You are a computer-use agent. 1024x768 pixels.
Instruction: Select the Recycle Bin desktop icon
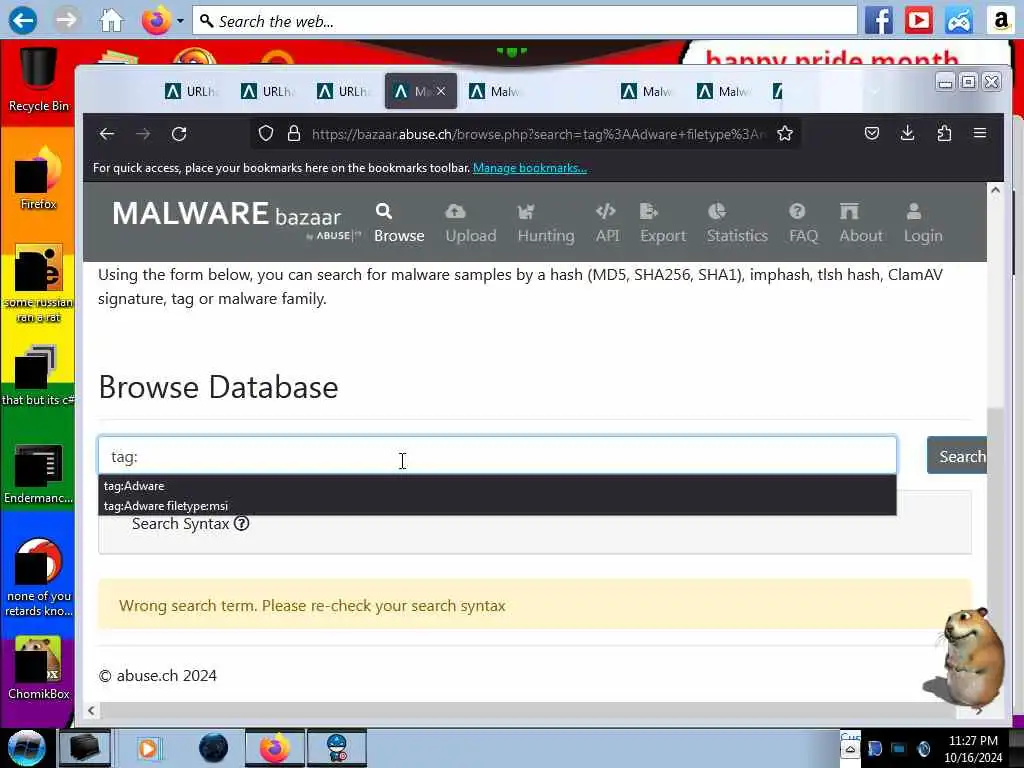(x=39, y=80)
